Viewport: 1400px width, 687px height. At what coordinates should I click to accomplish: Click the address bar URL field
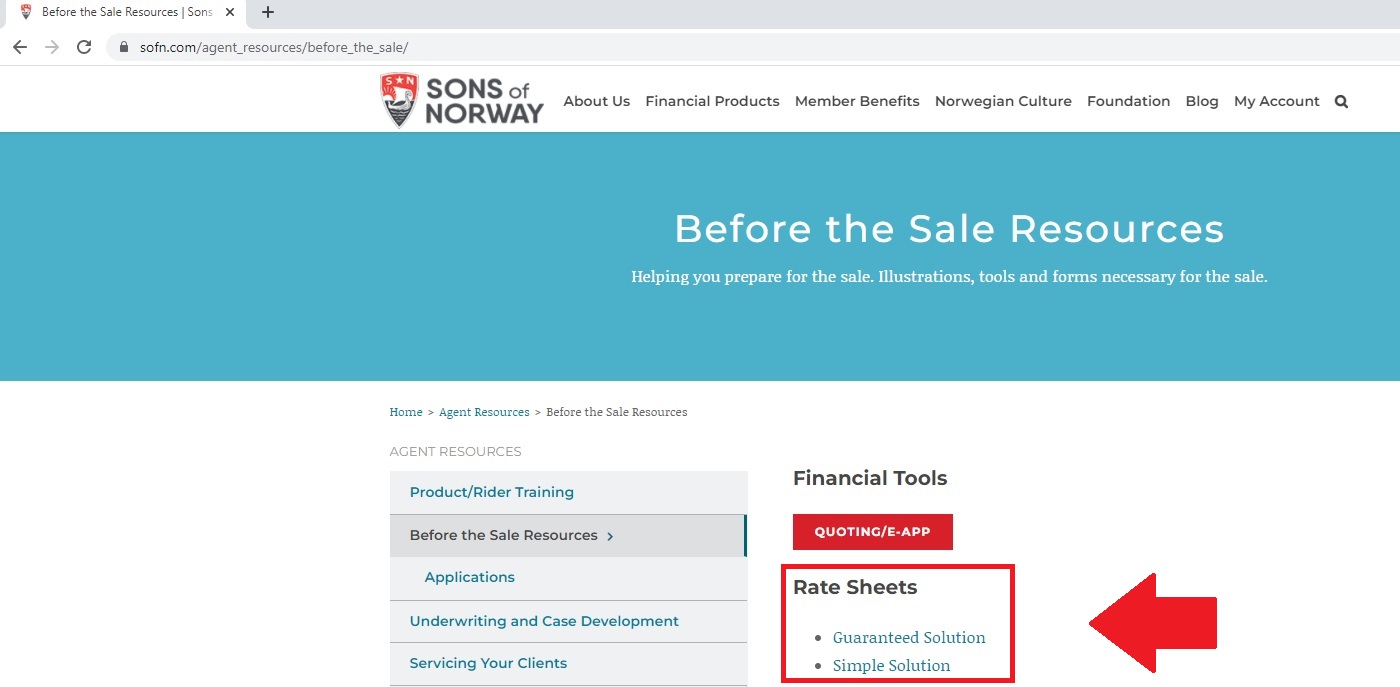pyautogui.click(x=750, y=47)
